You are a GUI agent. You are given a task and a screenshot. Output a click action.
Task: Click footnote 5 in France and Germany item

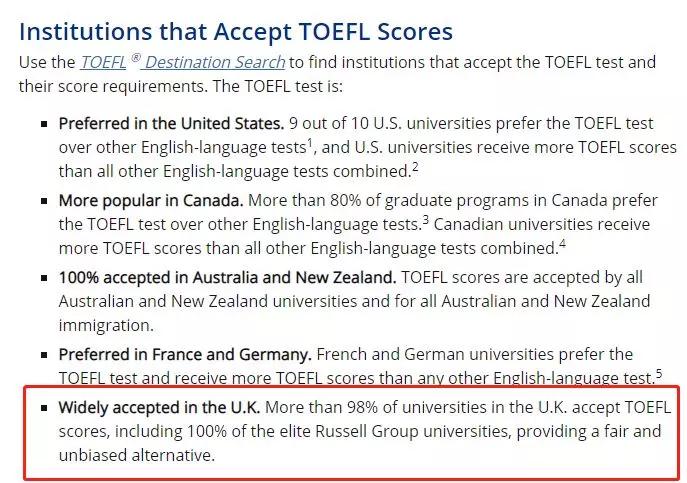658,373
